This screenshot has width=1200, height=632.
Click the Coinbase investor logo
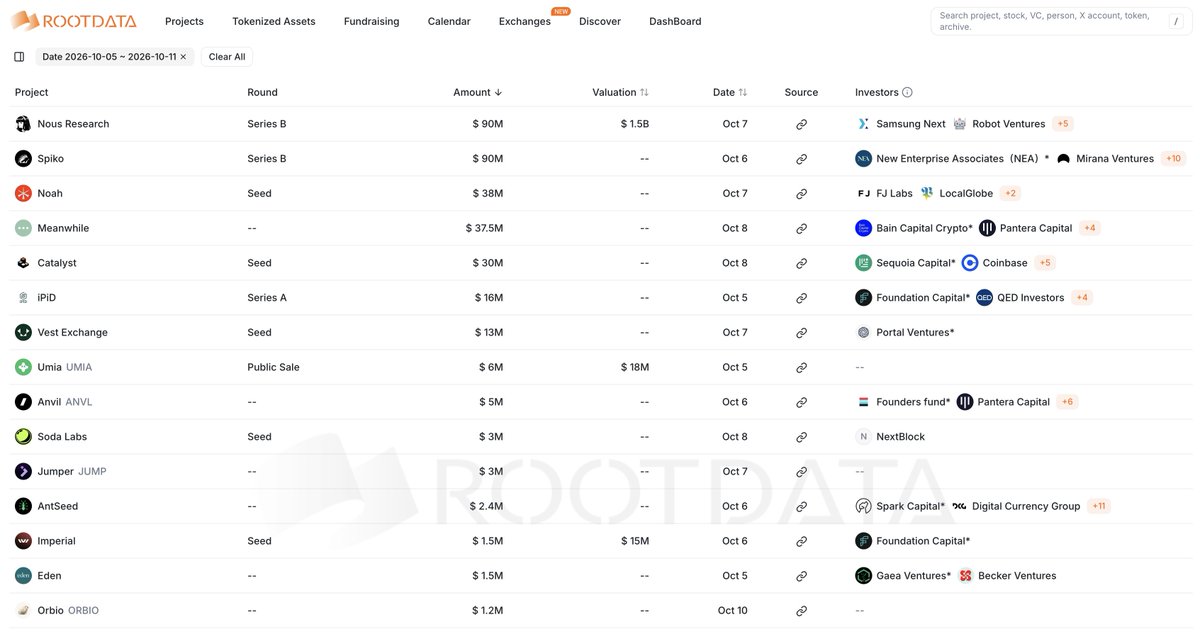(969, 263)
